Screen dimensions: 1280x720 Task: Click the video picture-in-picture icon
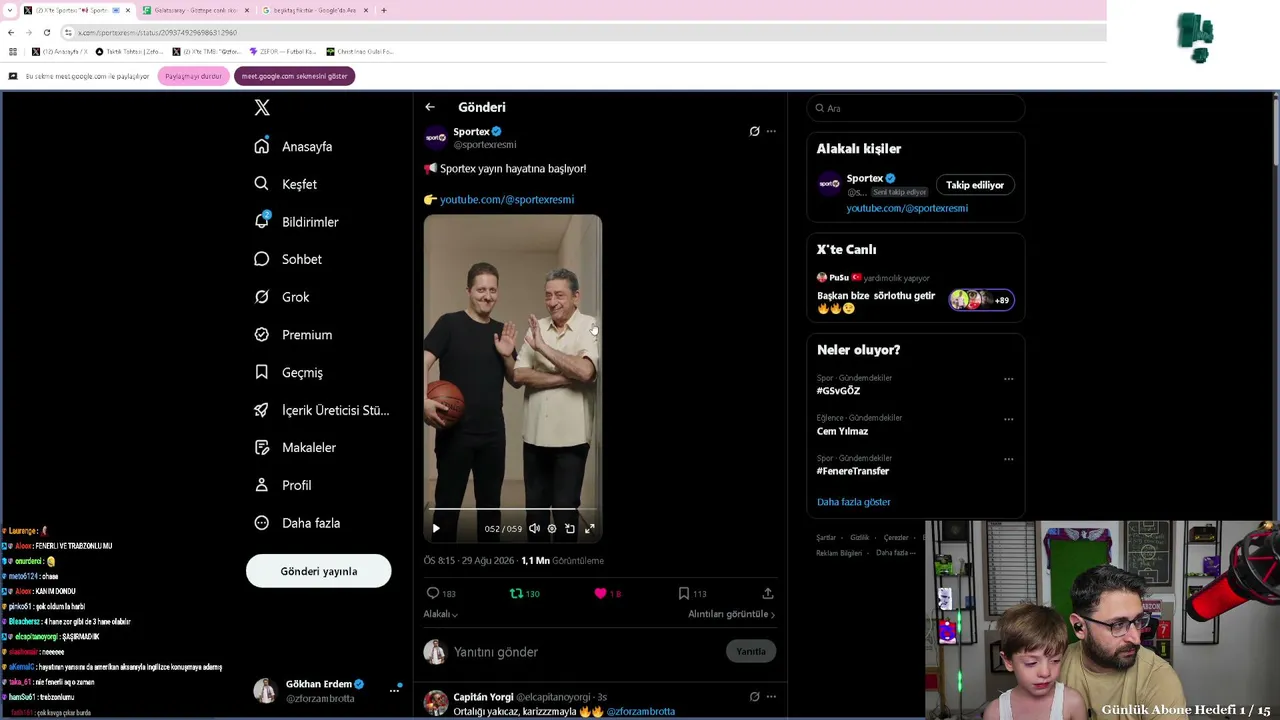point(570,528)
